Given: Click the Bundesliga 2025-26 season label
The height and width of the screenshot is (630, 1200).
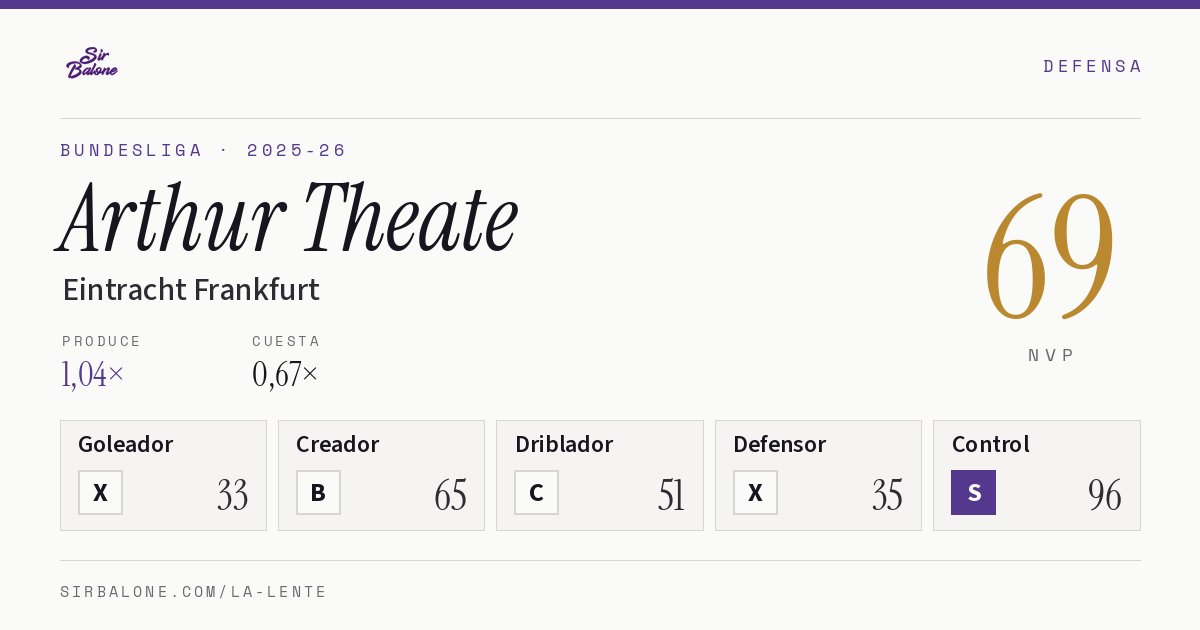Looking at the screenshot, I should point(203,150).
